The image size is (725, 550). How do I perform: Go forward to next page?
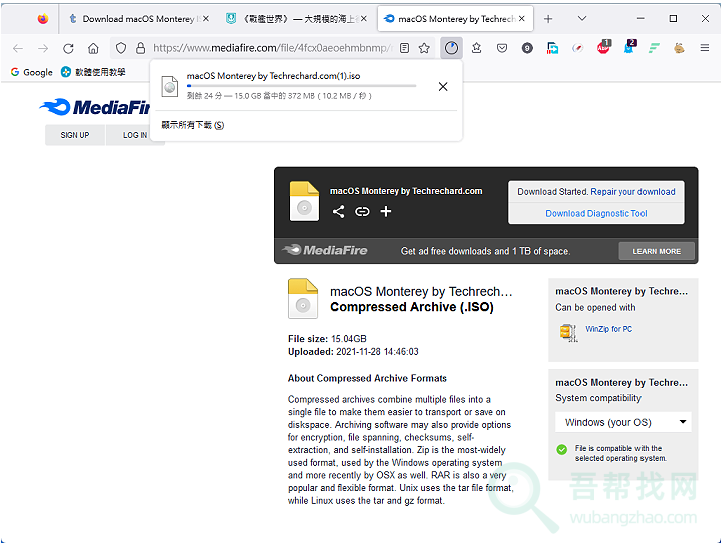[x=43, y=48]
